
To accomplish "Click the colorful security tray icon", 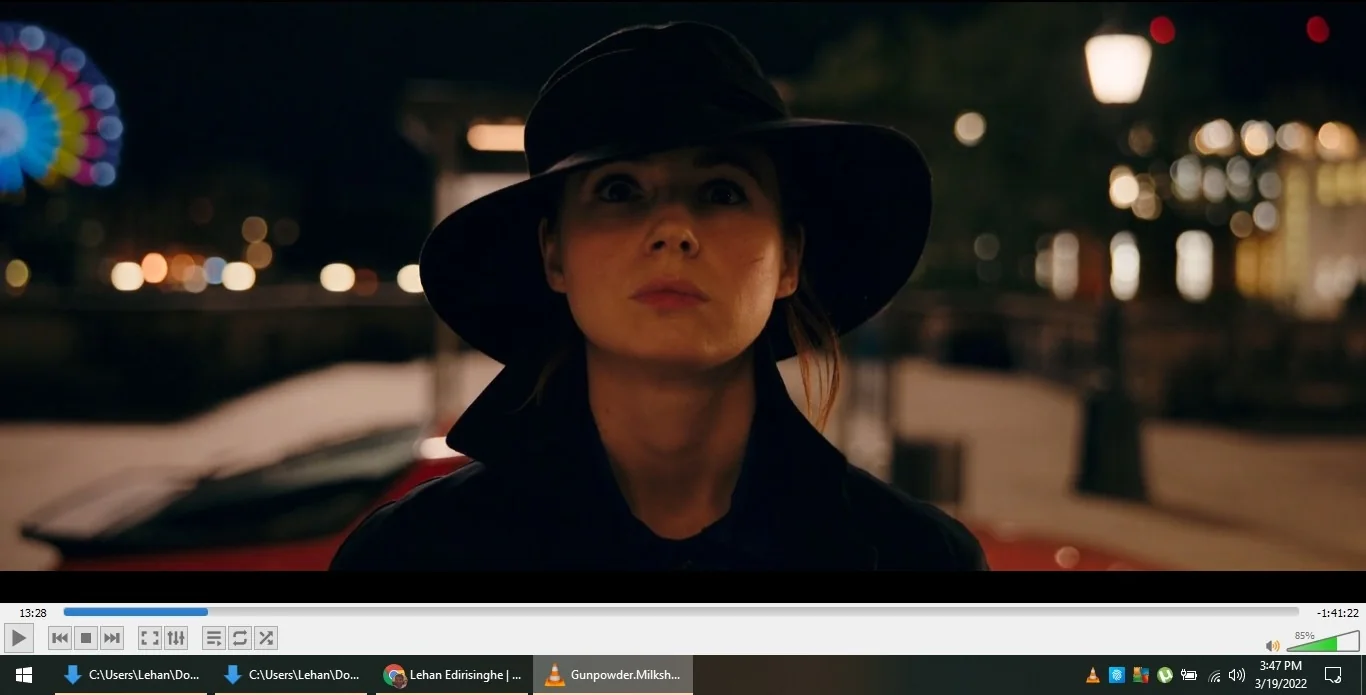I will click(x=1141, y=675).
